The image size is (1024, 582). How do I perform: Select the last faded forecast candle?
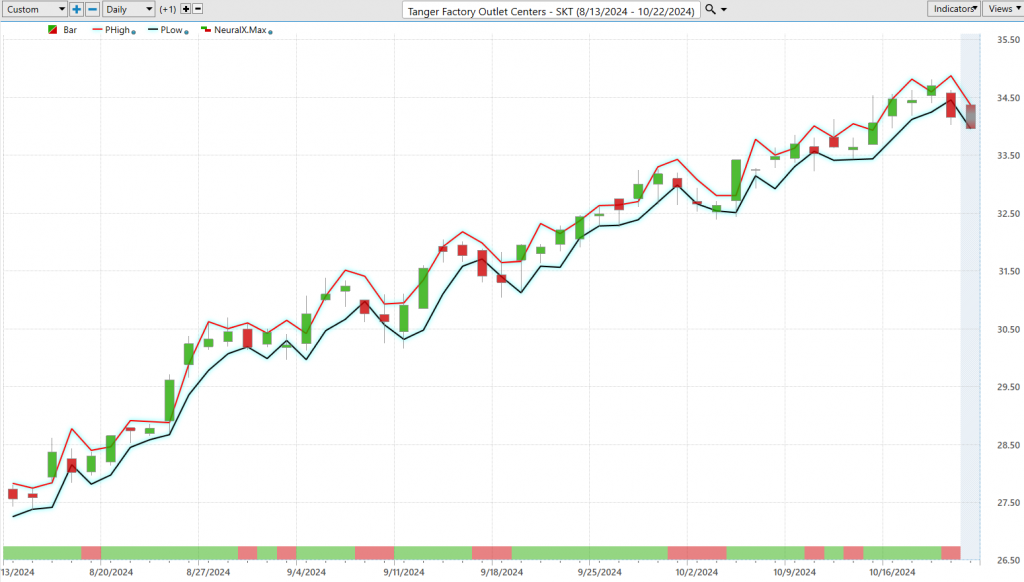point(971,117)
